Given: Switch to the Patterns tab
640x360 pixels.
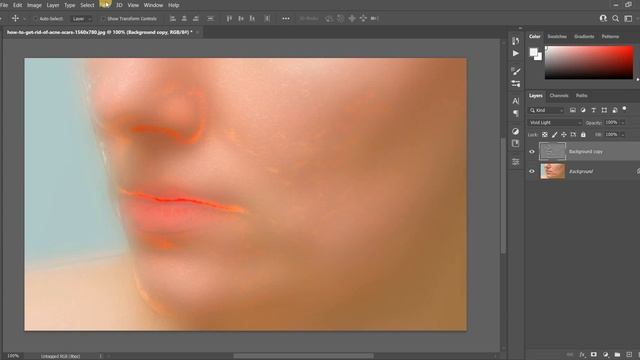Looking at the screenshot, I should pos(610,36).
